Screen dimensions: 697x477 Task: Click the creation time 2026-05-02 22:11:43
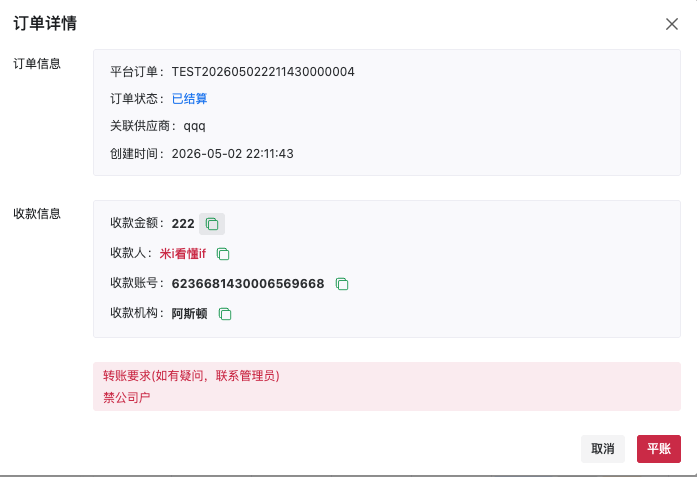232,154
